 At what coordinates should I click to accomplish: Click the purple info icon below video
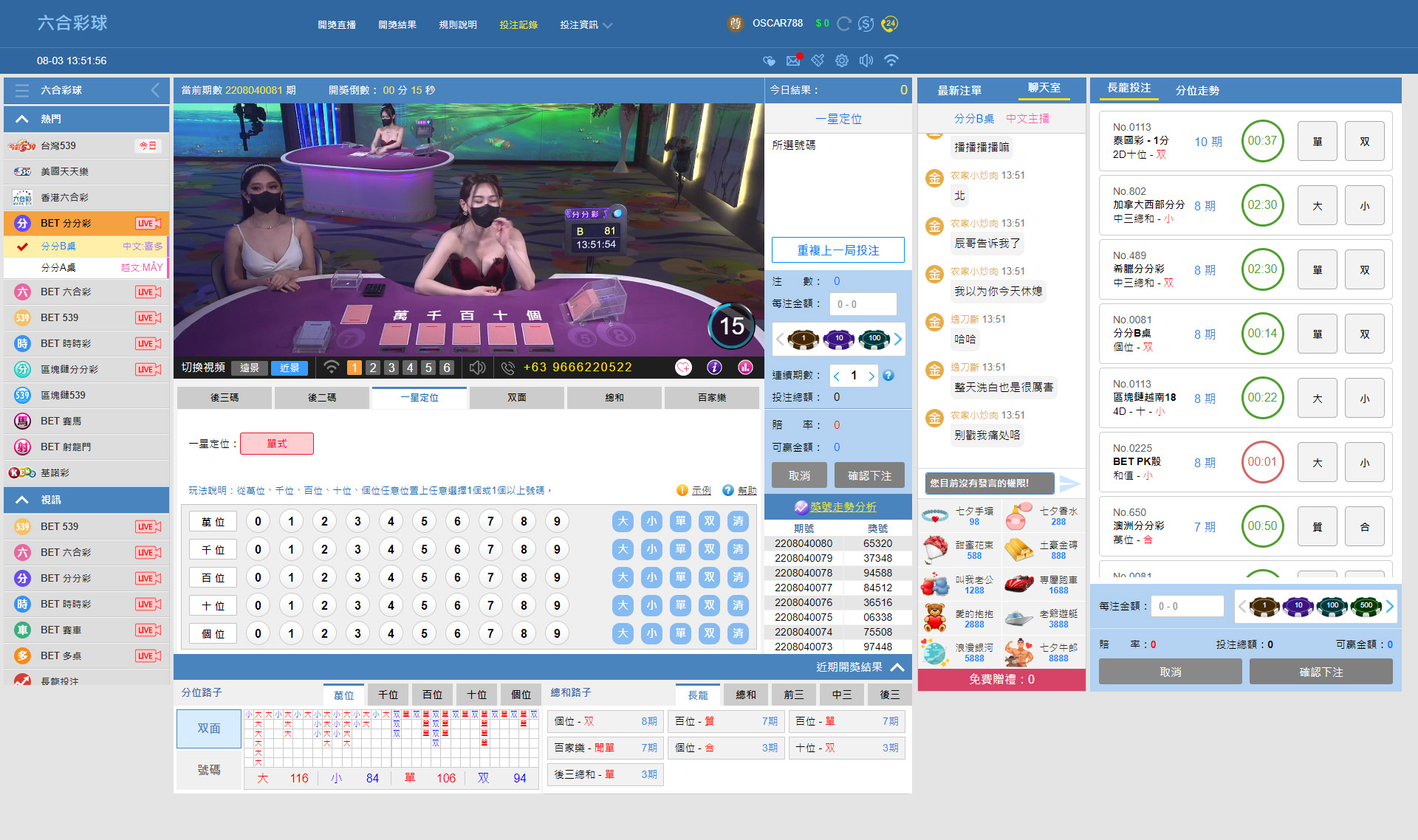point(714,367)
